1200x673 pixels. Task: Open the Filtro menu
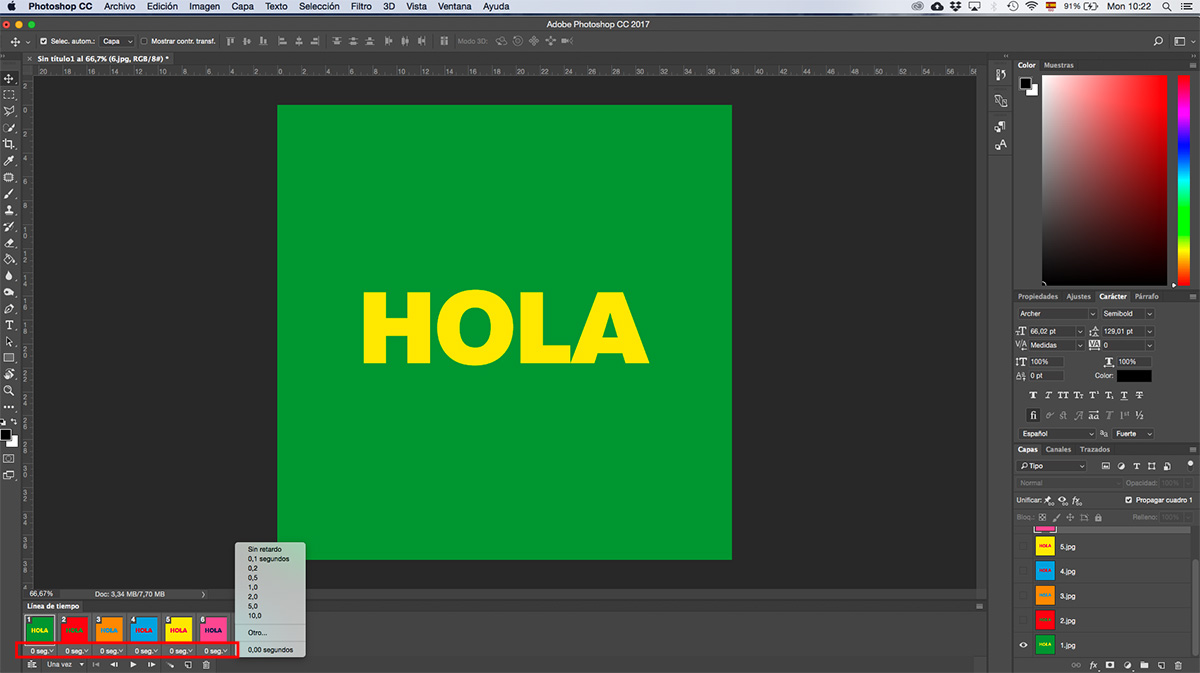(361, 6)
